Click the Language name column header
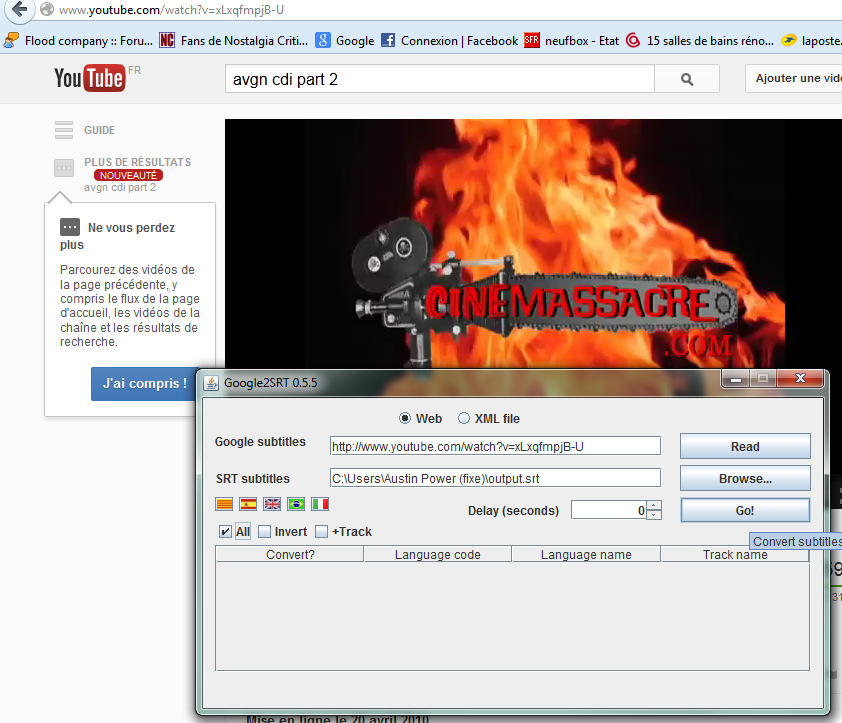Screen dimensions: 842x723 click(x=586, y=554)
